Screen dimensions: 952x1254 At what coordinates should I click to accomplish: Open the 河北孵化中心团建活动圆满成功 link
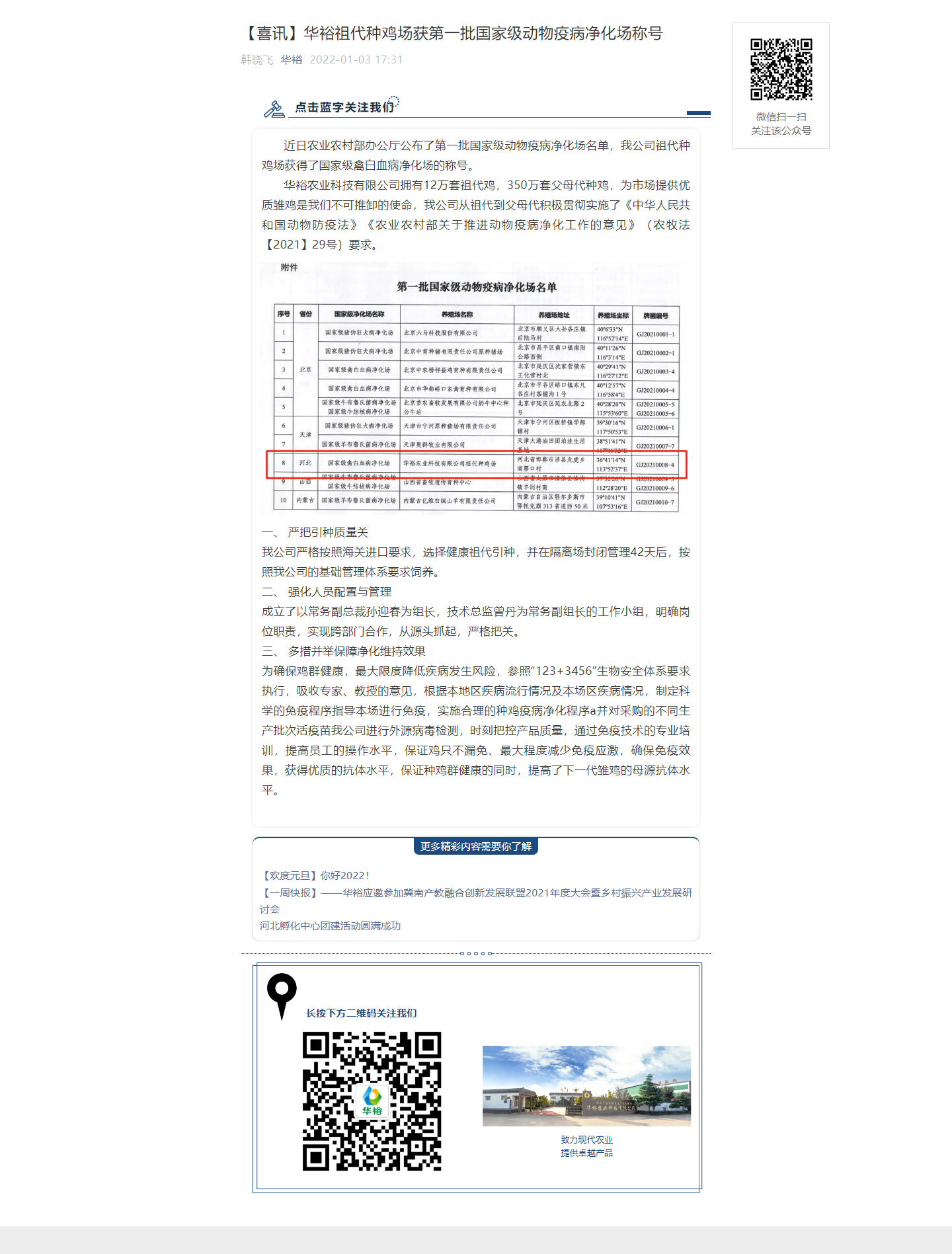point(330,925)
